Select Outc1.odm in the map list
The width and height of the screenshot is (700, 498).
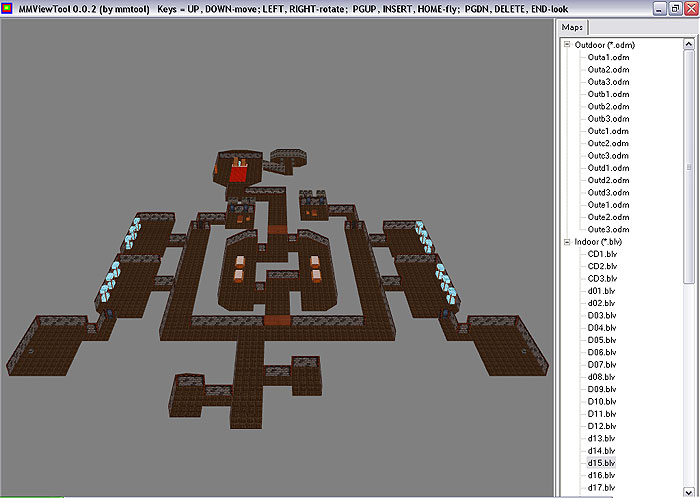608,131
